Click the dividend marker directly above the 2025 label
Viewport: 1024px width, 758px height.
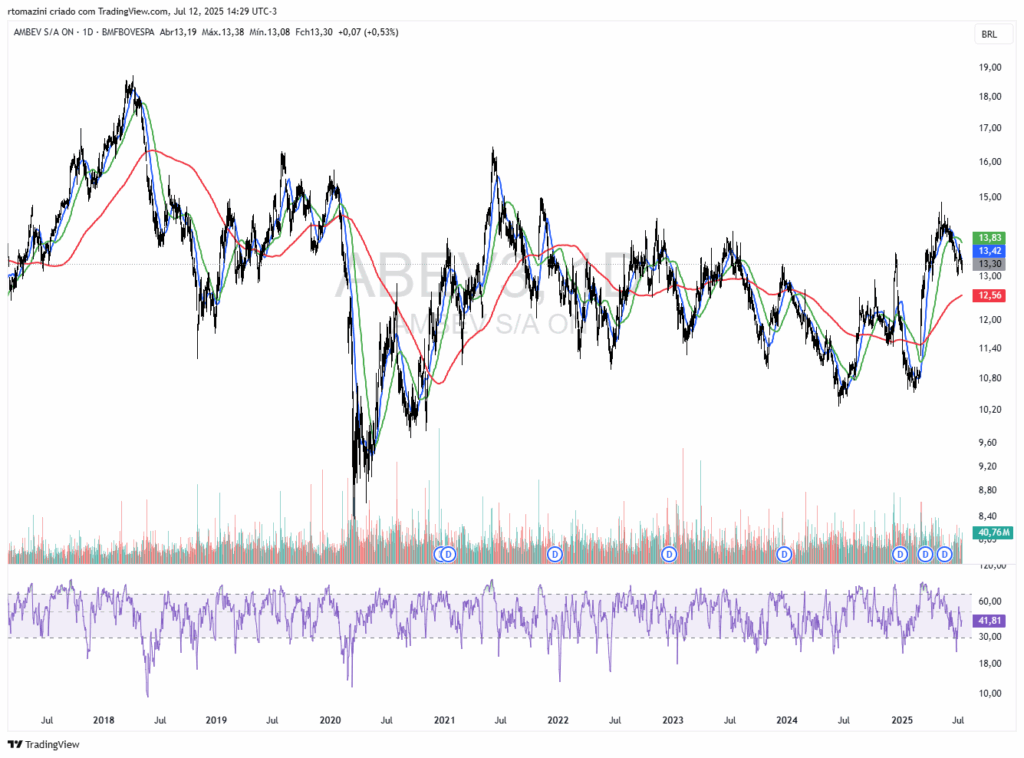(900, 553)
